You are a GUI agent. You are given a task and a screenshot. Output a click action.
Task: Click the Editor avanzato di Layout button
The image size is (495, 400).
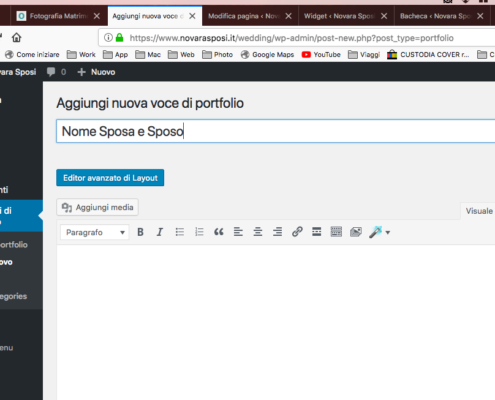110,178
